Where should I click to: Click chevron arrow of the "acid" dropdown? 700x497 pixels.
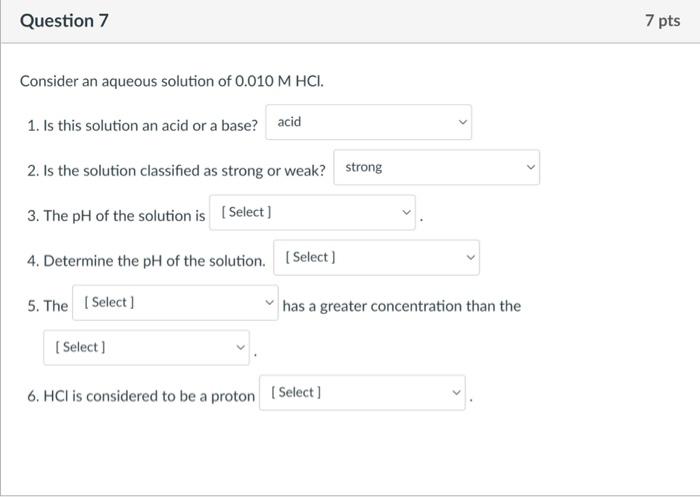462,123
